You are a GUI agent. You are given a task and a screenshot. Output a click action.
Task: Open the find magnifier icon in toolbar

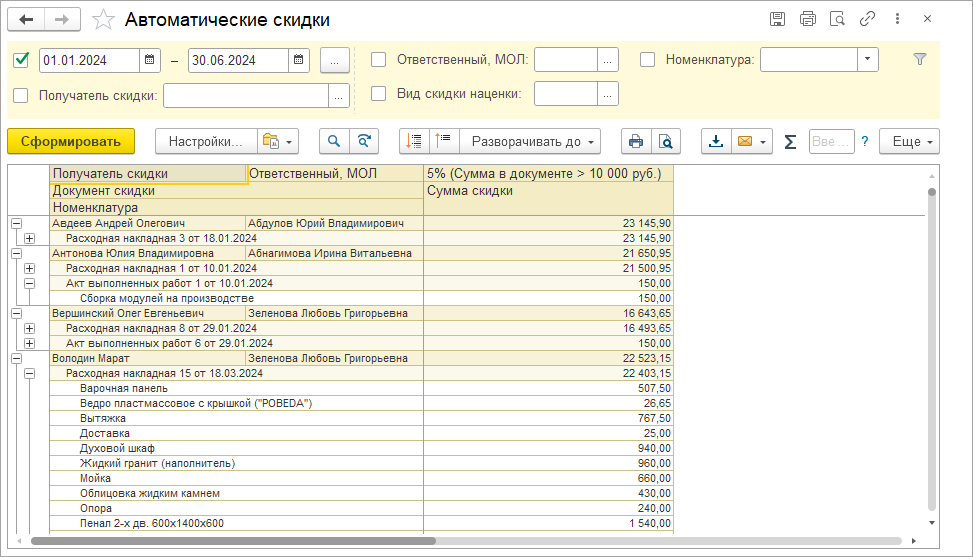pyautogui.click(x=334, y=142)
